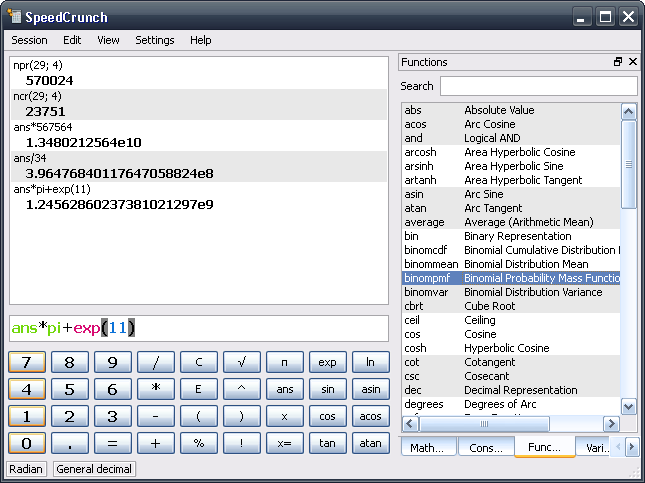Screen dimensions: 645x483
Task: Click the functions list horizontal scrollbar thumb
Action: click(x=484, y=423)
